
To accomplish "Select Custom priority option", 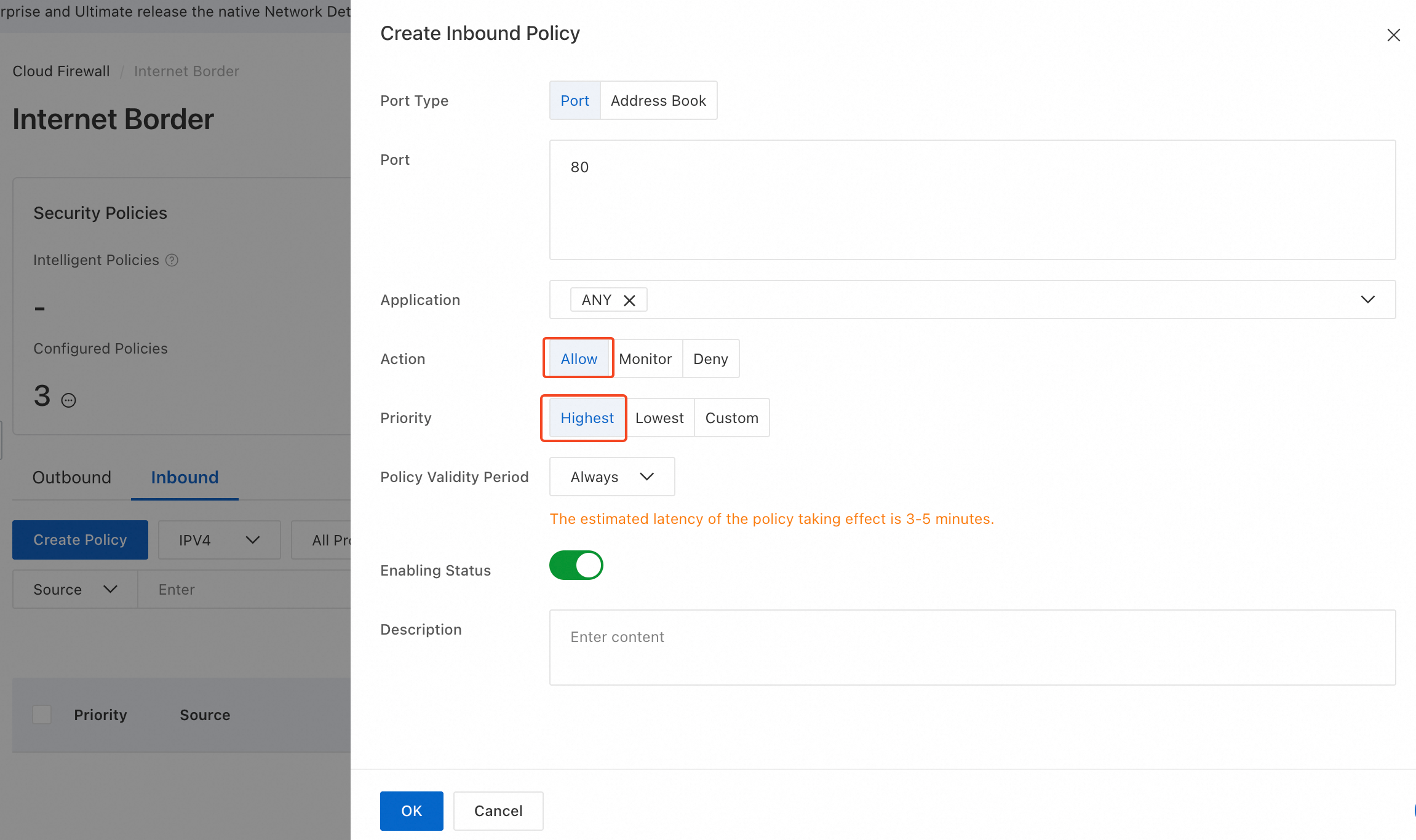I will pos(731,418).
